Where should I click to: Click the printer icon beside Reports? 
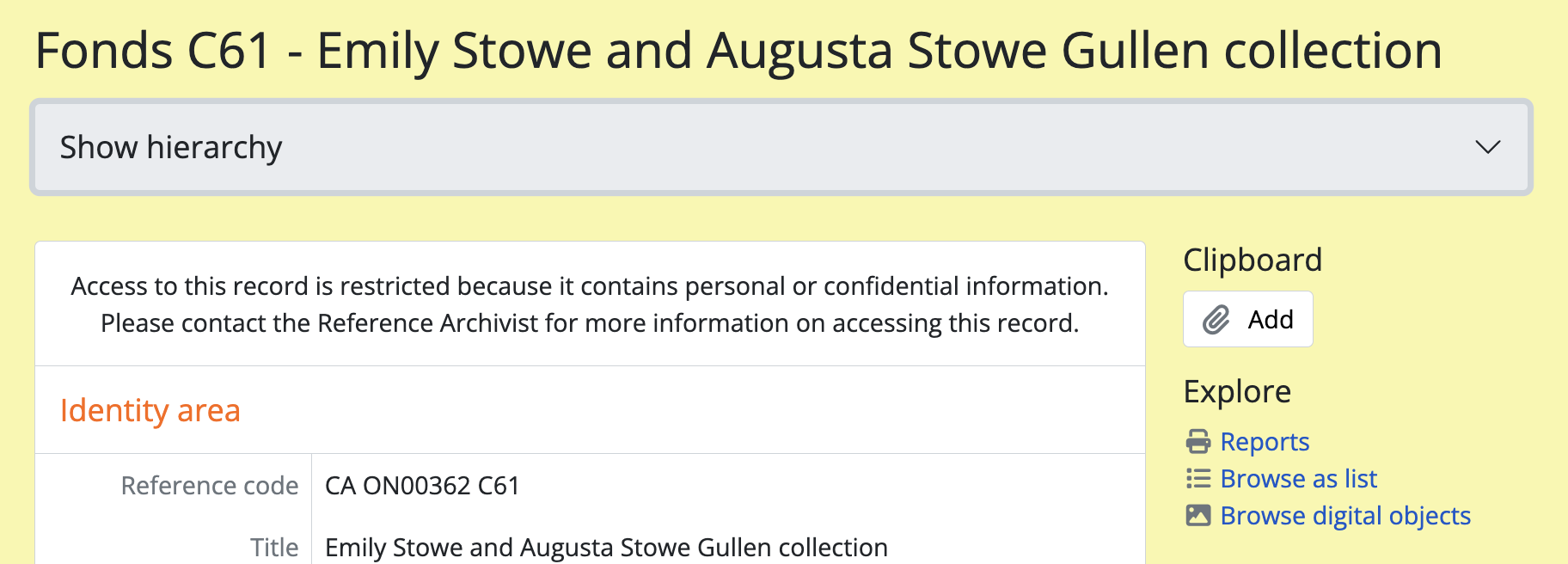1197,442
